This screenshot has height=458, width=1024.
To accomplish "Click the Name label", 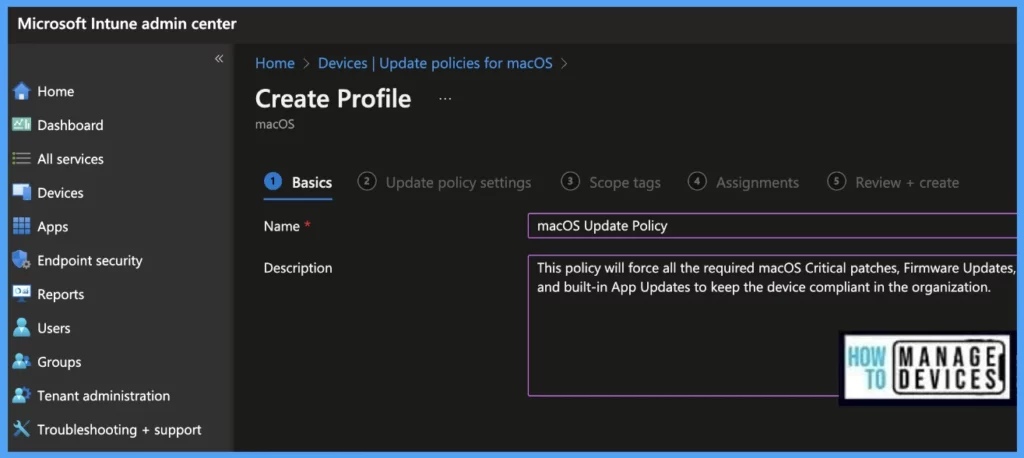I will coord(281,226).
